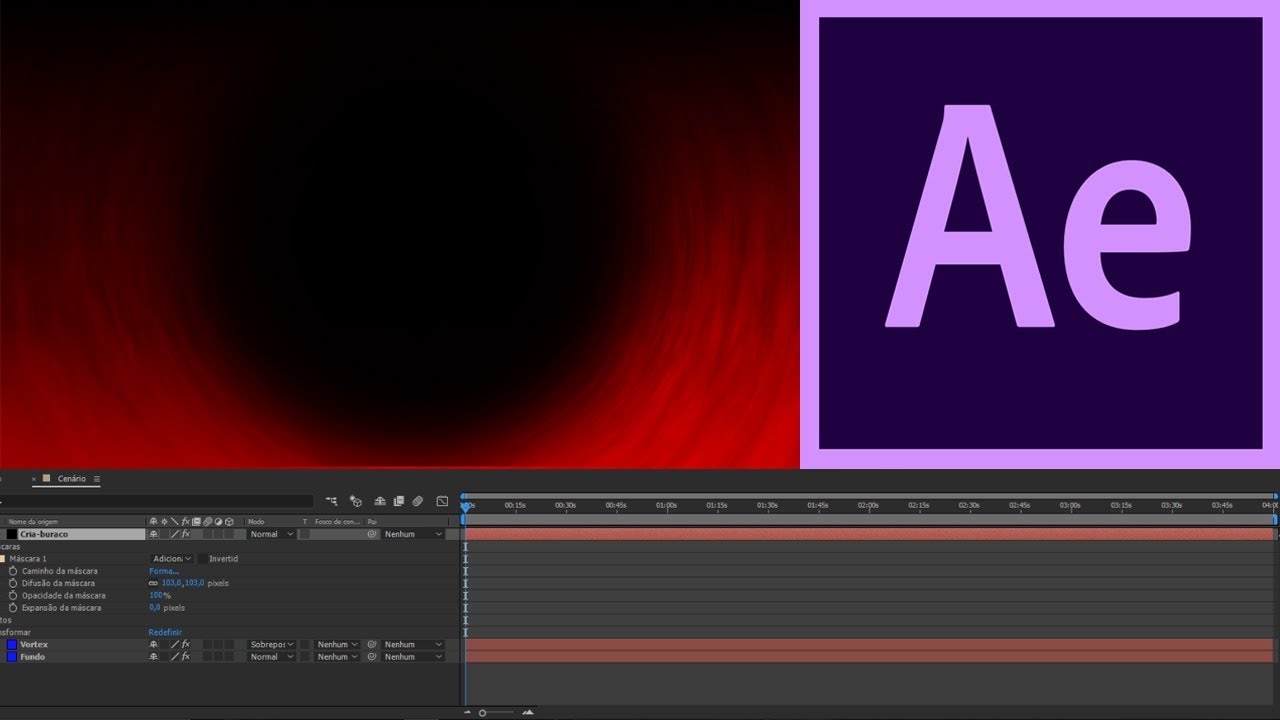Click first 103,0 mask feather value
Image resolution: width=1280 pixels, height=720 pixels.
point(171,583)
